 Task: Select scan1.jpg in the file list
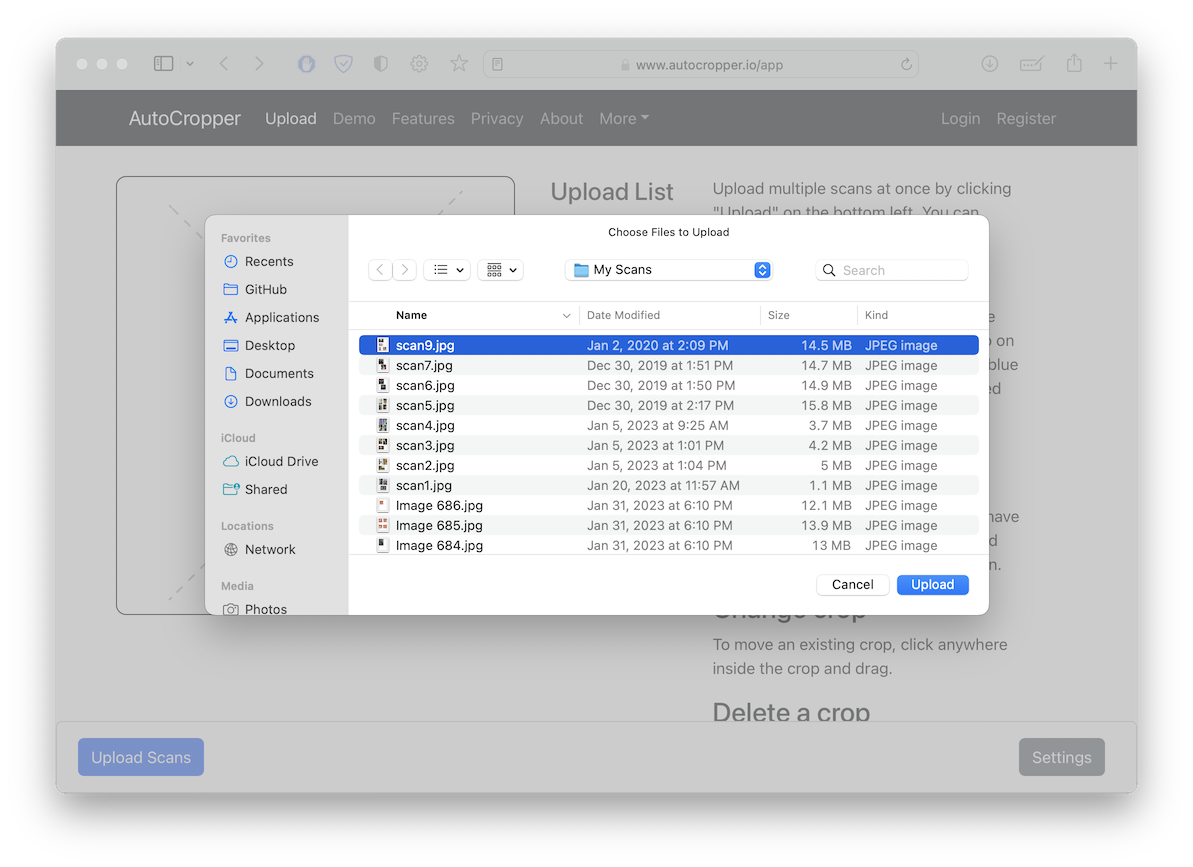[x=669, y=485]
